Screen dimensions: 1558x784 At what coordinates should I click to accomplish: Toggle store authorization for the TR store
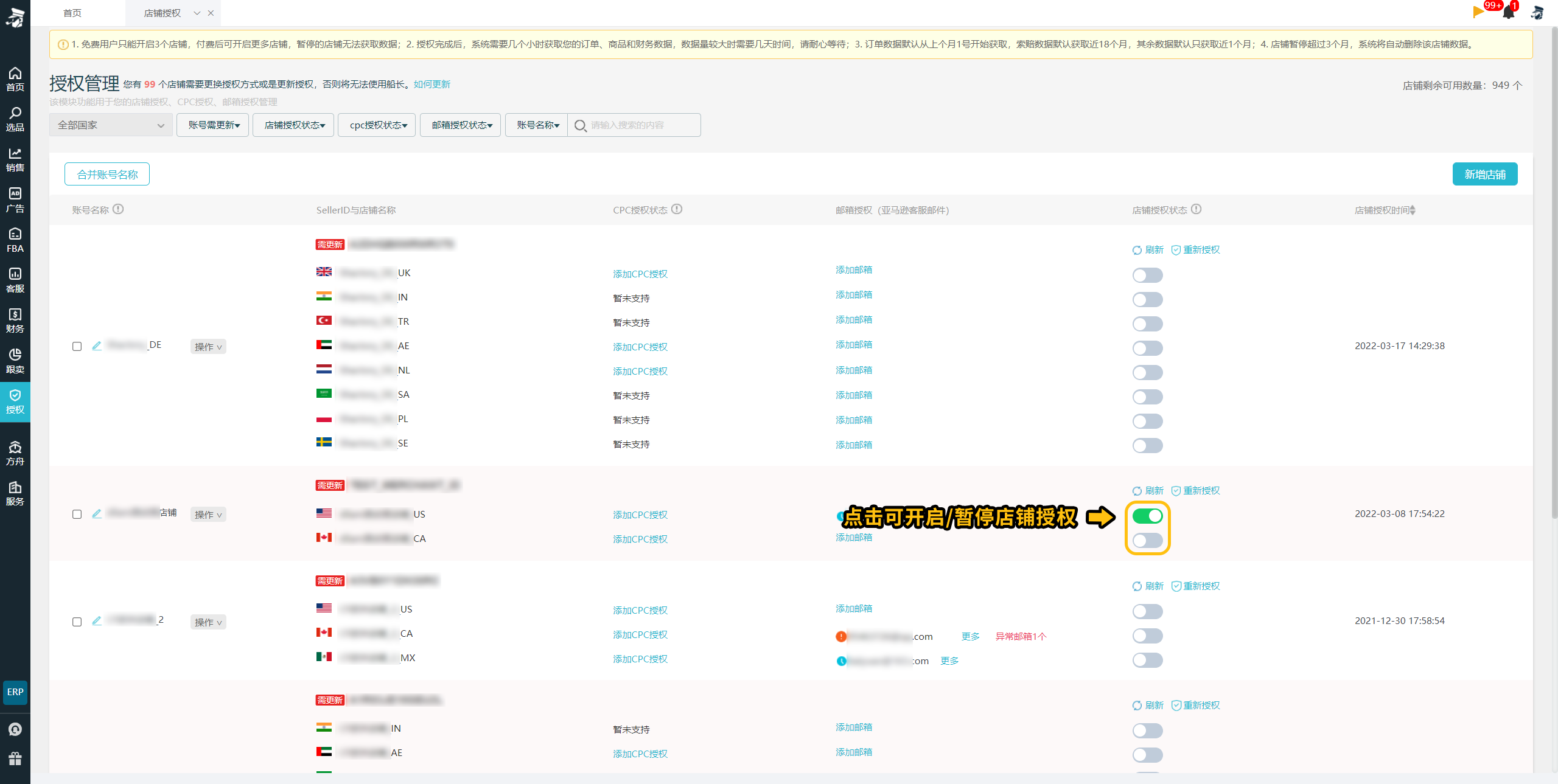(1147, 324)
